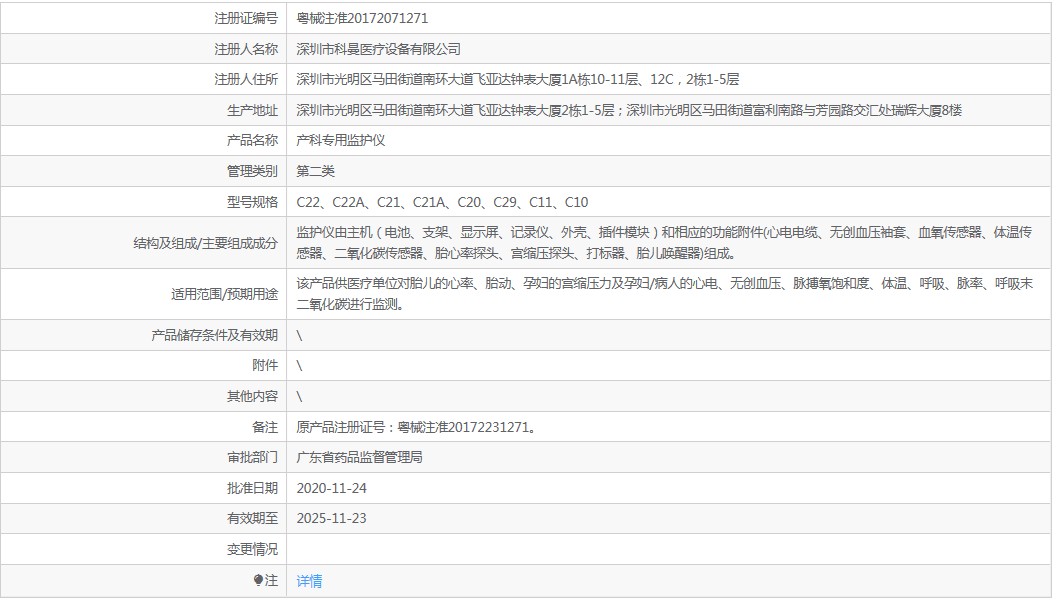
Task: Click the 附件 label
Action: tap(265, 366)
